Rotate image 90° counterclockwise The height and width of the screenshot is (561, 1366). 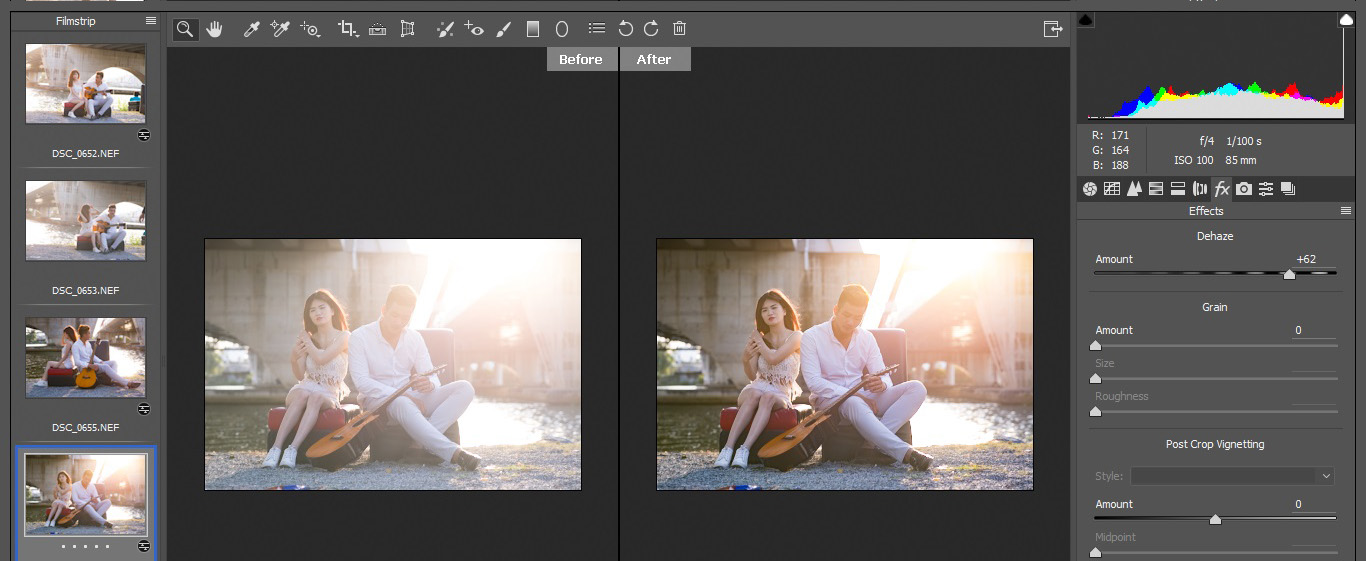[x=626, y=29]
